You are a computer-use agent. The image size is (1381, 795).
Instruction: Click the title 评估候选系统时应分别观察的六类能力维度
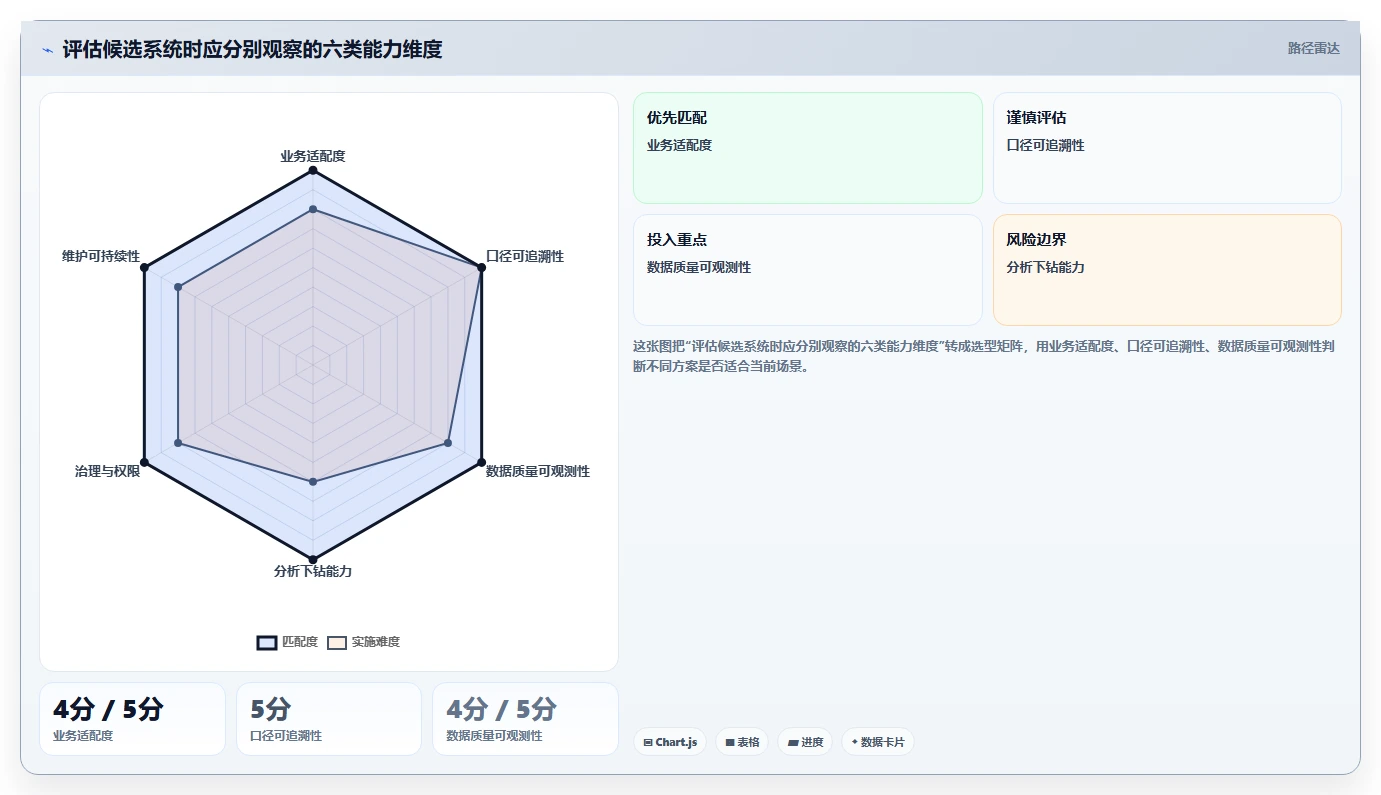tap(252, 49)
